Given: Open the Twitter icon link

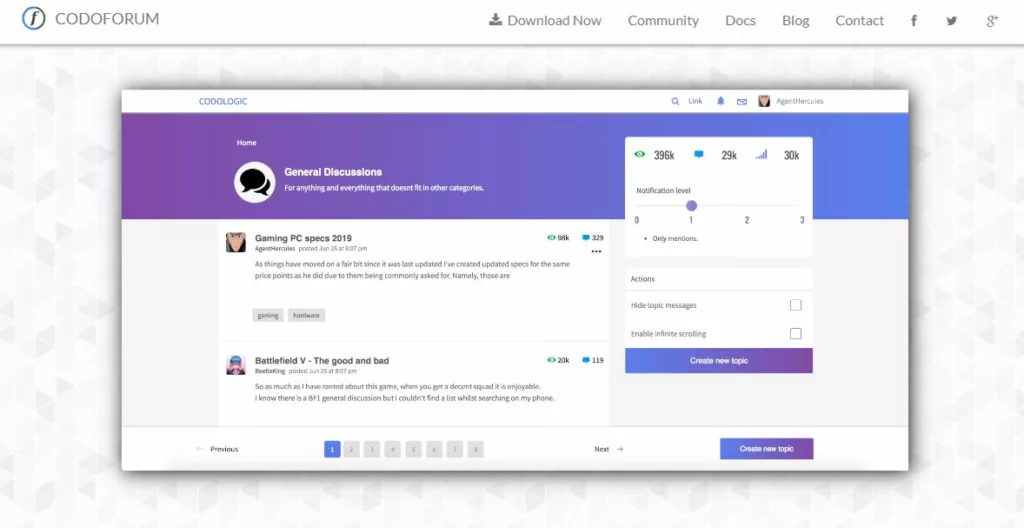Looking at the screenshot, I should pyautogui.click(x=952, y=21).
